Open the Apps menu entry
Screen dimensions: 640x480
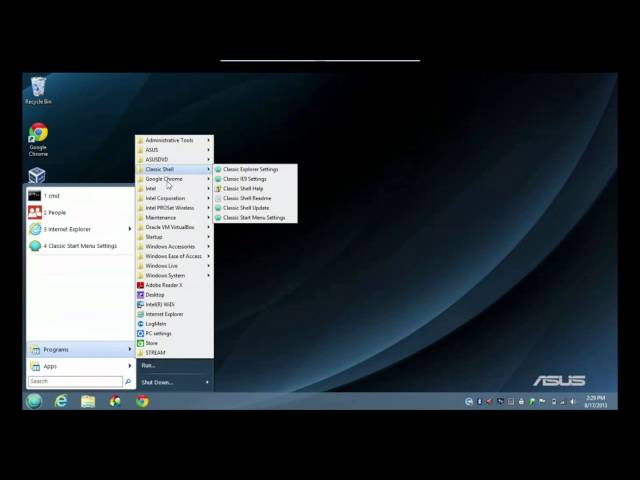81,366
